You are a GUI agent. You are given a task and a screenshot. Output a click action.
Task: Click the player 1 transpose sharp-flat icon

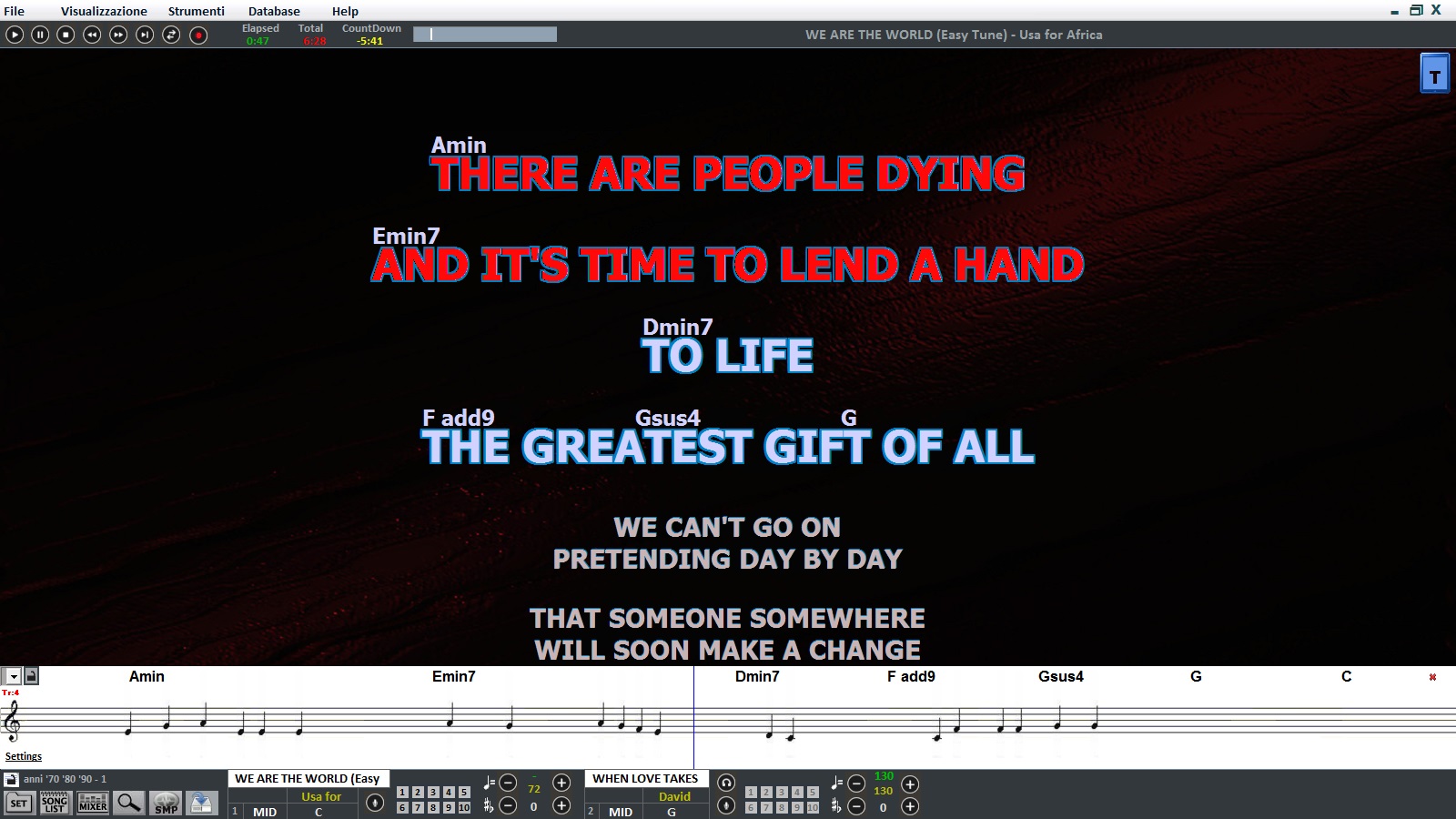pos(489,805)
